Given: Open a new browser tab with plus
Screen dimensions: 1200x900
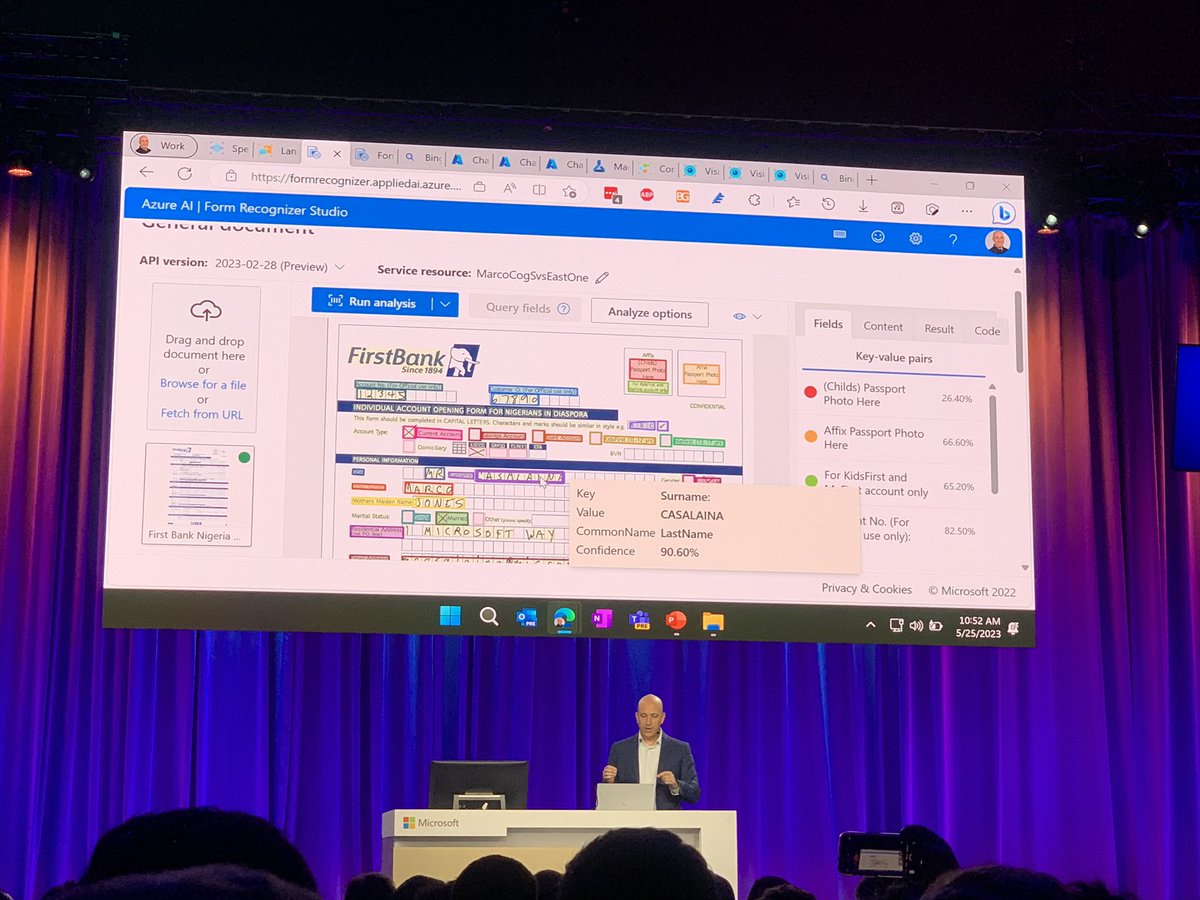Looking at the screenshot, I should pos(871,180).
